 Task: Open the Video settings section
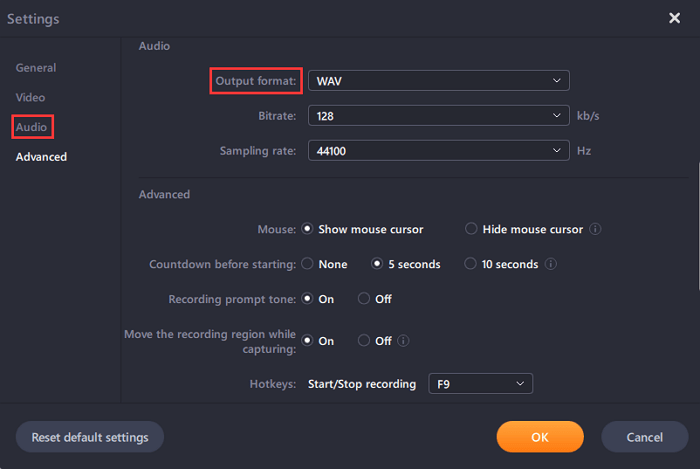click(30, 98)
